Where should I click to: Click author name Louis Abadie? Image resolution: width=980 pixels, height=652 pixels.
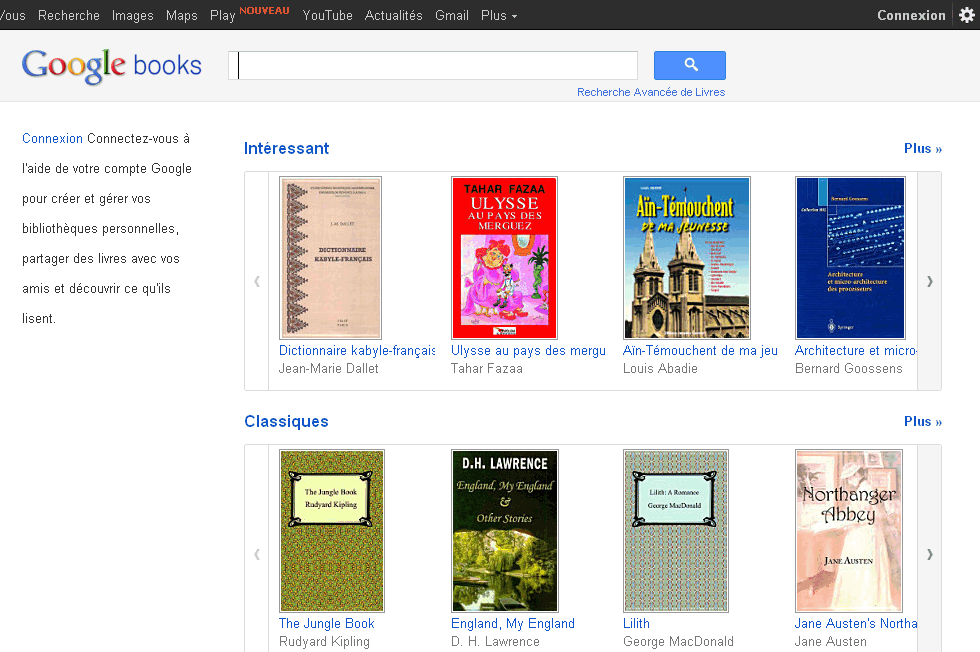[x=660, y=369]
